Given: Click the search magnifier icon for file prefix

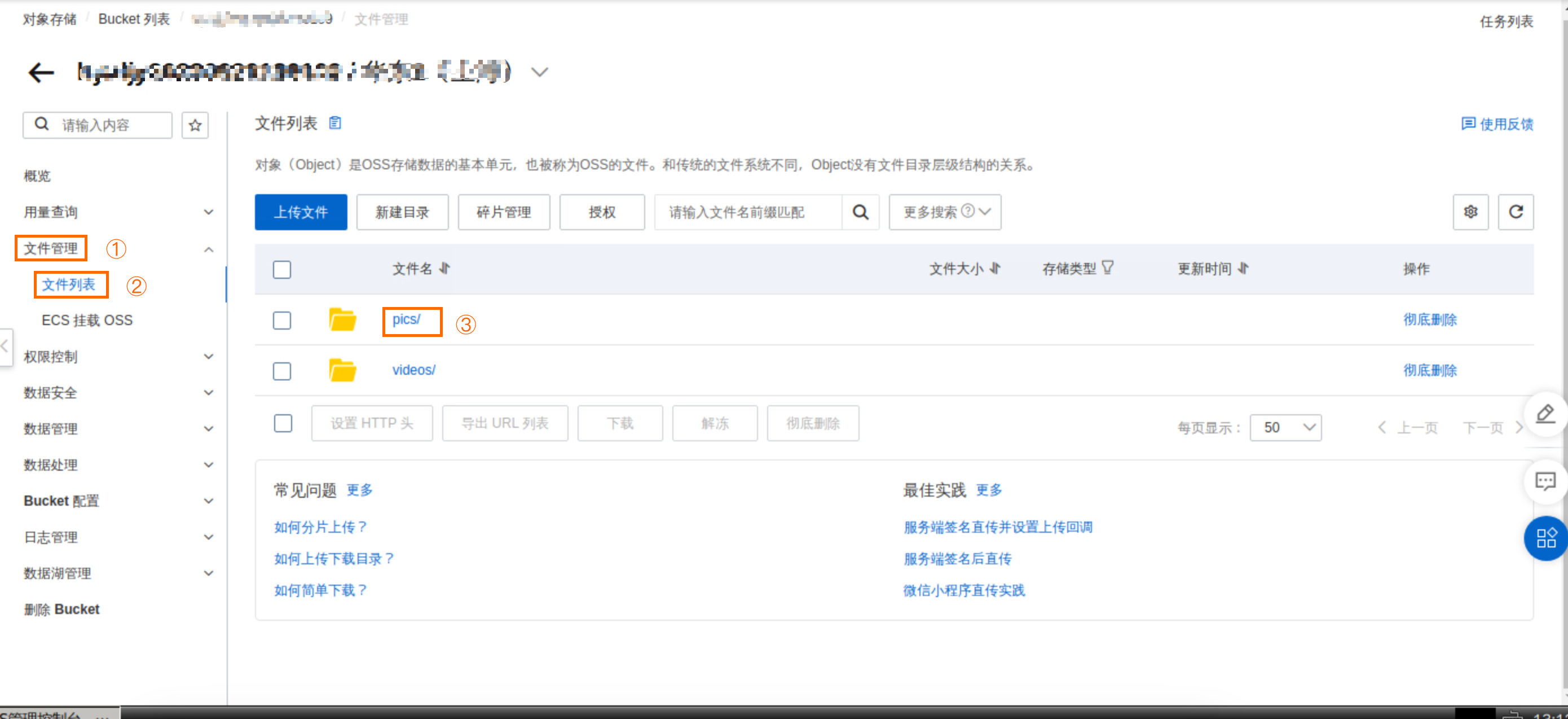Looking at the screenshot, I should 860,212.
